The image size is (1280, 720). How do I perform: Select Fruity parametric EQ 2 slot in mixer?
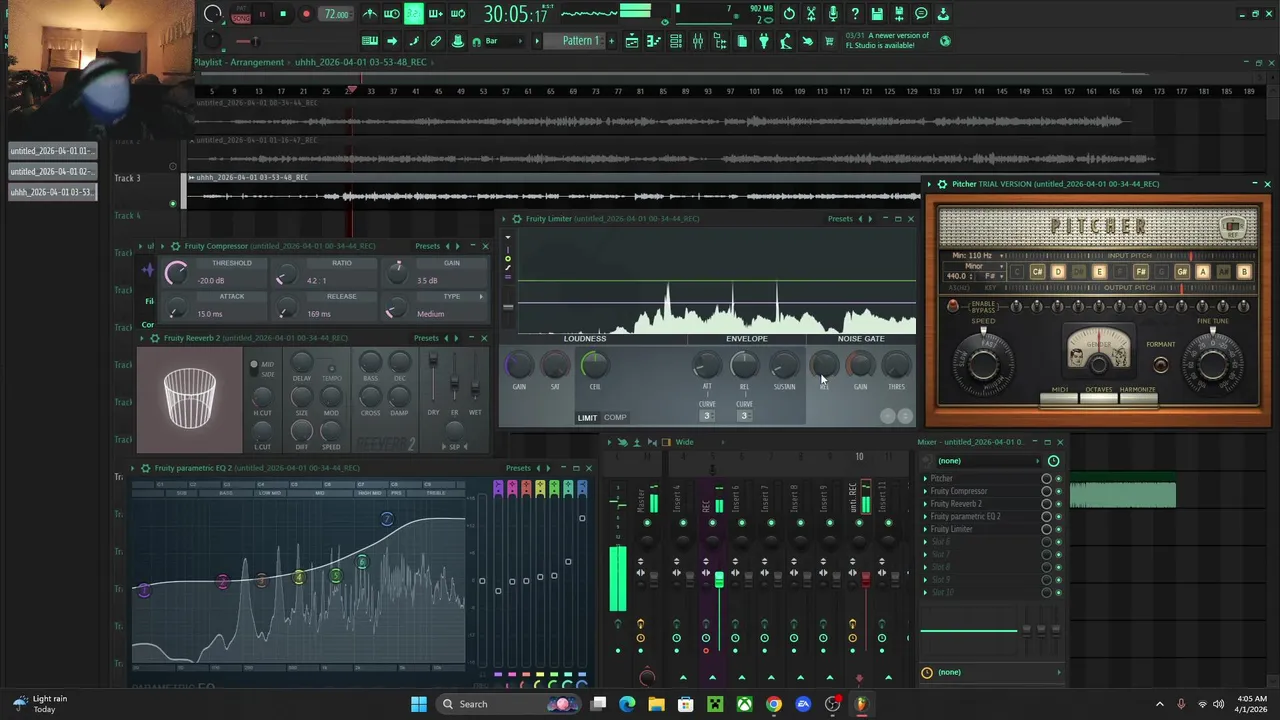pyautogui.click(x=980, y=516)
